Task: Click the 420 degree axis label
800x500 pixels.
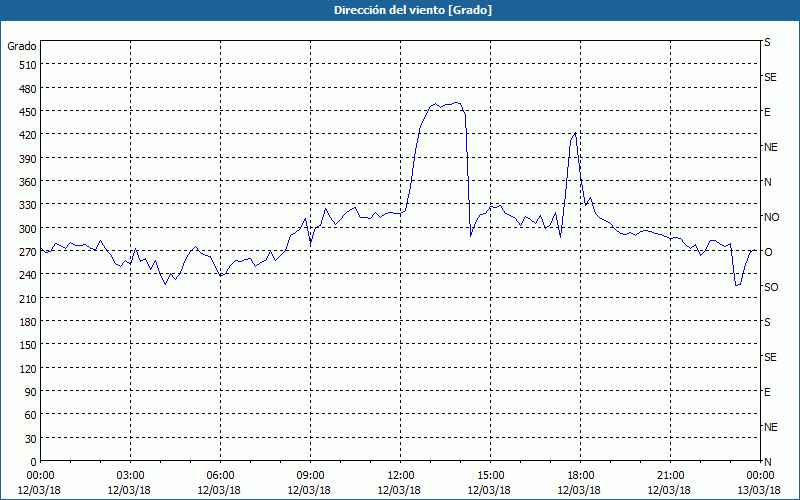Action: point(28,135)
